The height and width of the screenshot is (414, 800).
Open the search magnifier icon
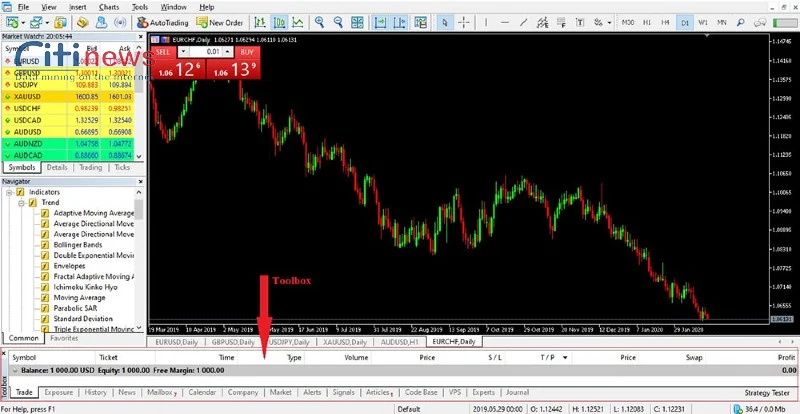pos(741,22)
